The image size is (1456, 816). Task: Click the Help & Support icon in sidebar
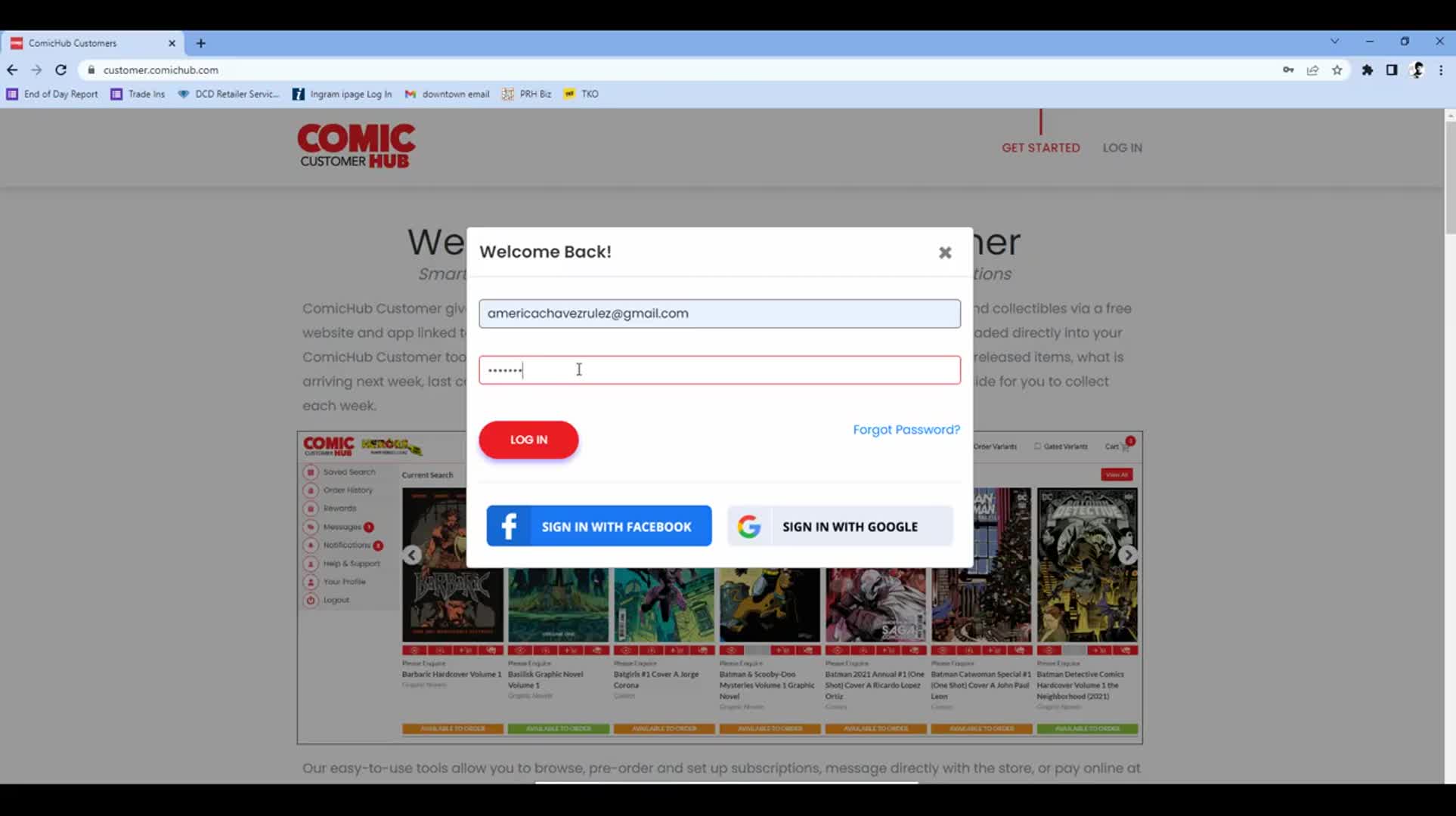pyautogui.click(x=310, y=563)
